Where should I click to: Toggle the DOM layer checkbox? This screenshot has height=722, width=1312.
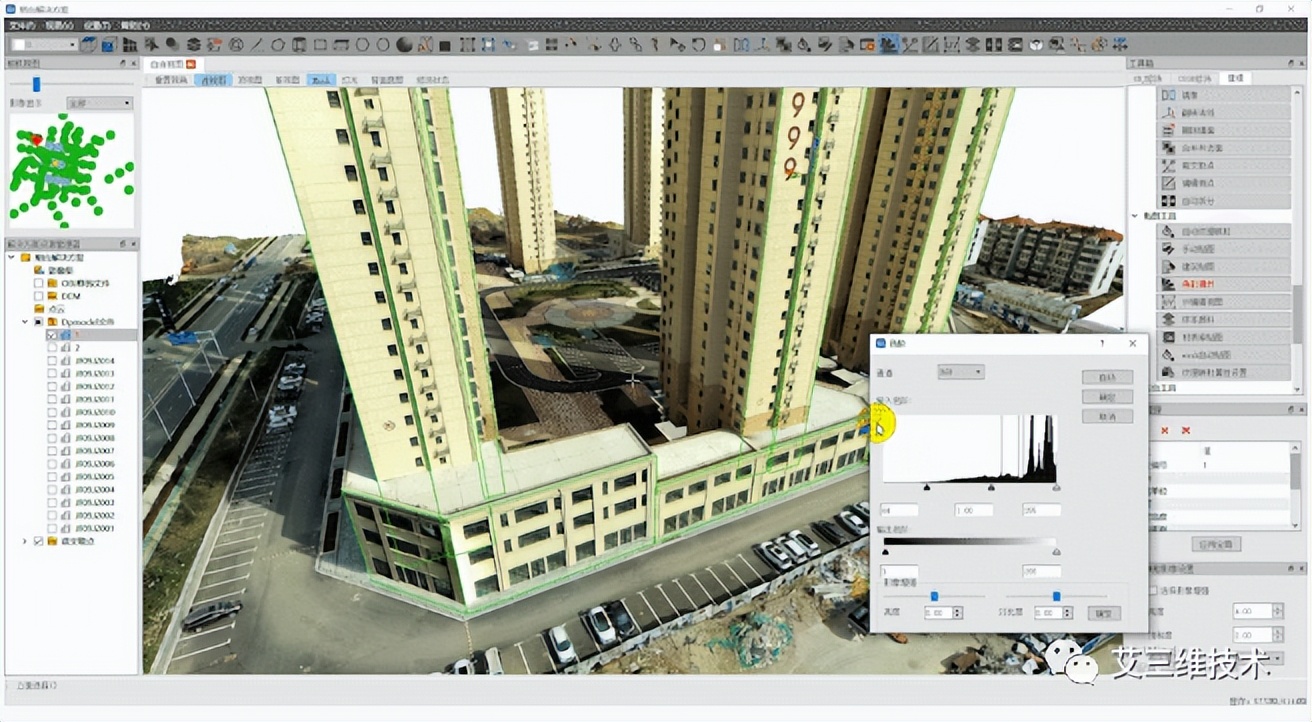click(x=39, y=296)
